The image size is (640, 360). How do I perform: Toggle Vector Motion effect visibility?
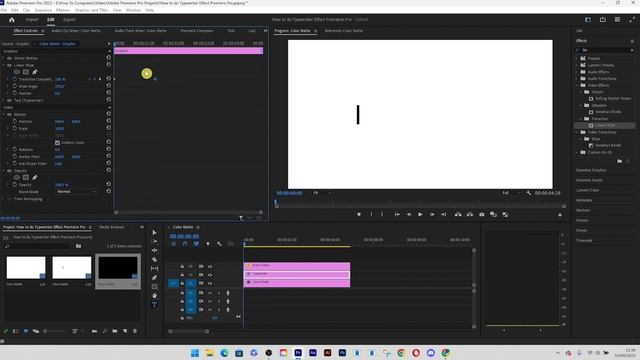point(9,58)
